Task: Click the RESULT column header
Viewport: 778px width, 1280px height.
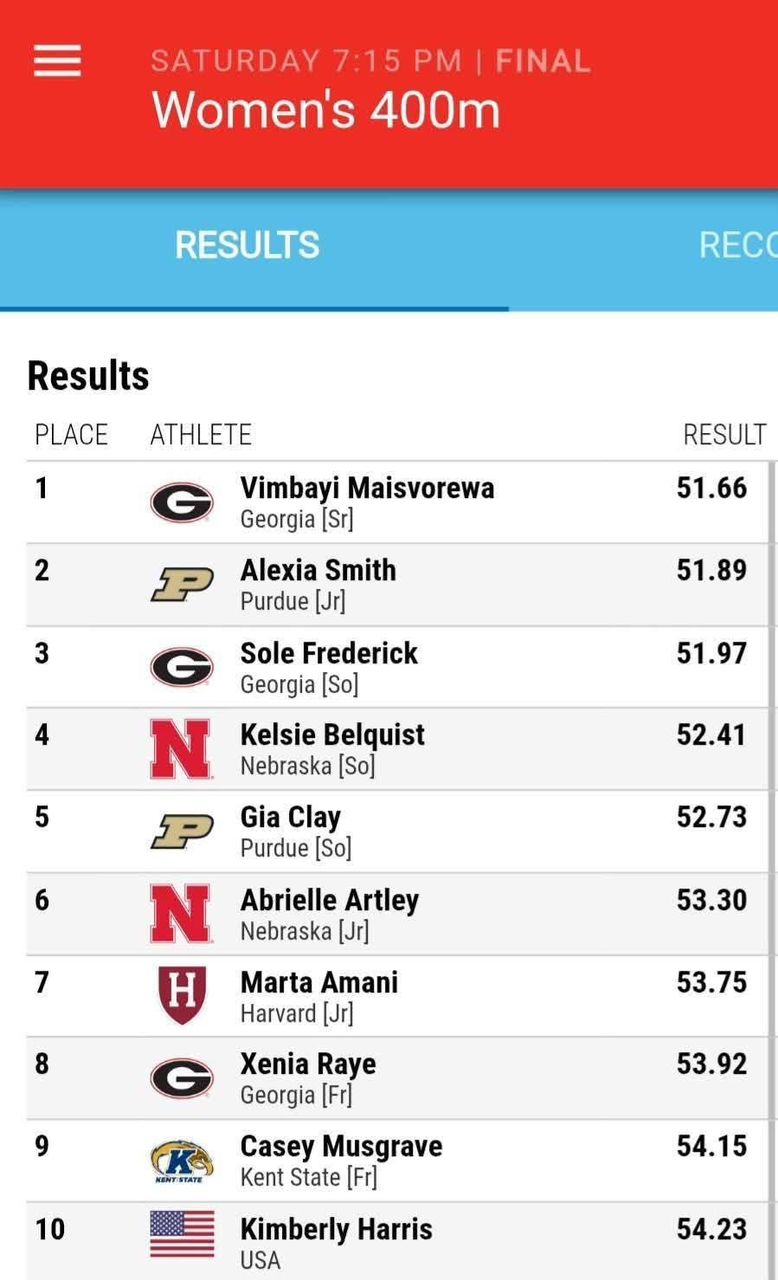Action: [x=724, y=435]
